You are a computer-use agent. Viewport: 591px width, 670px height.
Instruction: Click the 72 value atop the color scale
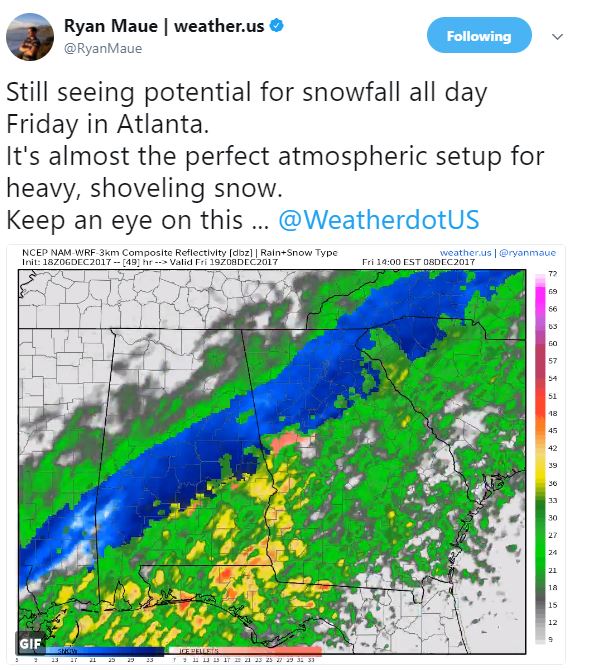(553, 273)
